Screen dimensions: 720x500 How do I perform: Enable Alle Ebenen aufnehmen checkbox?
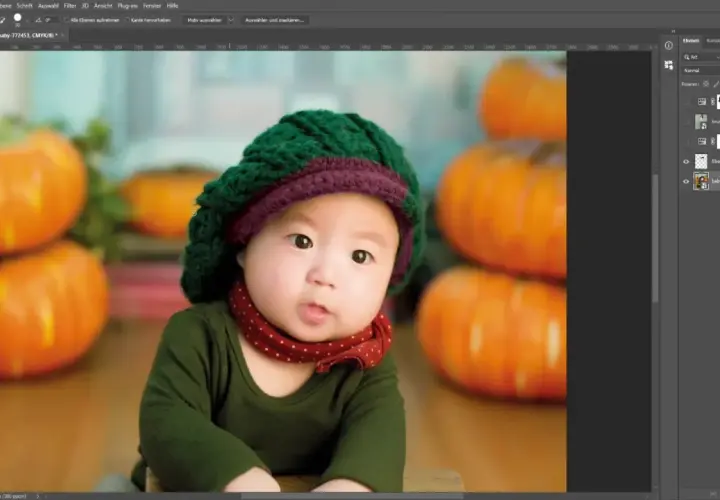pos(67,20)
